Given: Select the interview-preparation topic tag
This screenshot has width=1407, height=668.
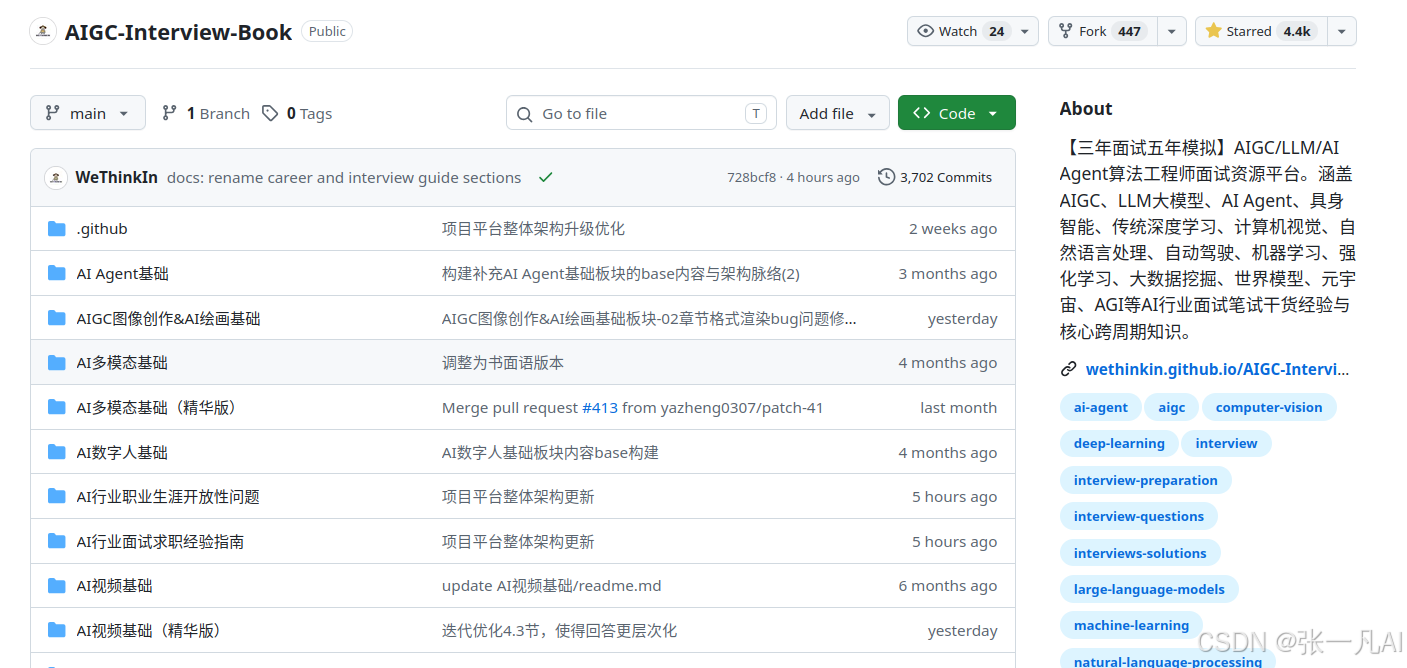Looking at the screenshot, I should (1145, 480).
